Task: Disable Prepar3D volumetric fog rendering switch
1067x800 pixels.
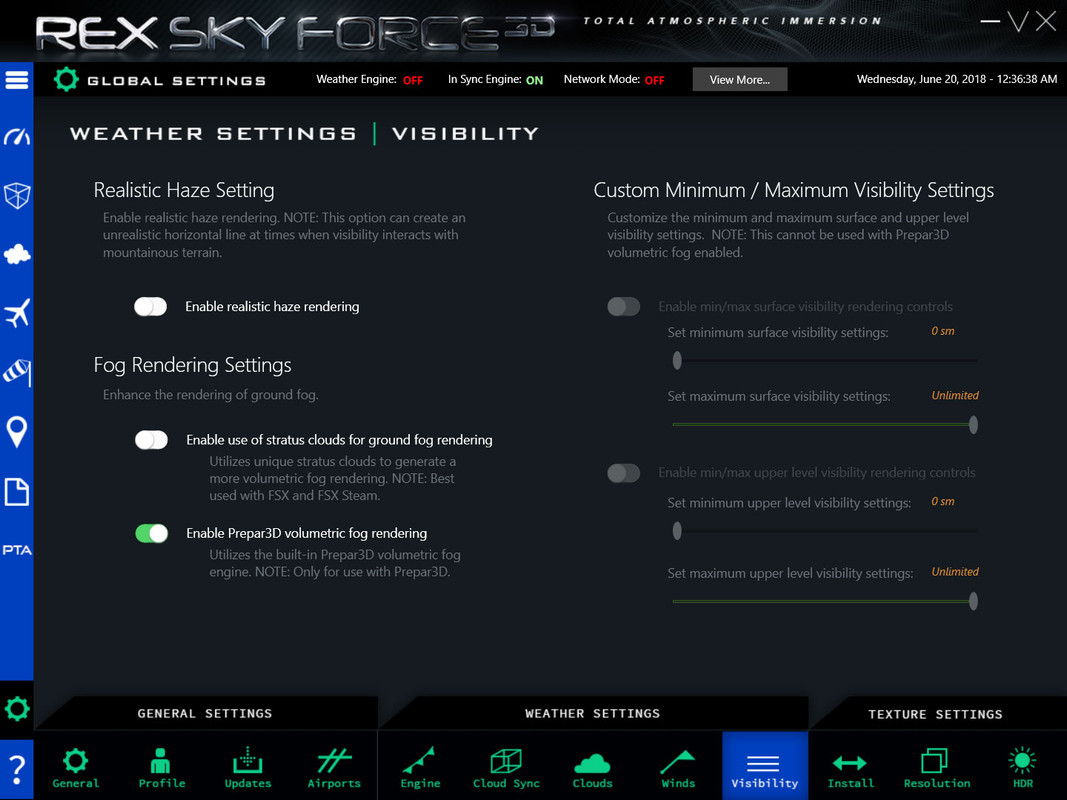Action: 151,533
